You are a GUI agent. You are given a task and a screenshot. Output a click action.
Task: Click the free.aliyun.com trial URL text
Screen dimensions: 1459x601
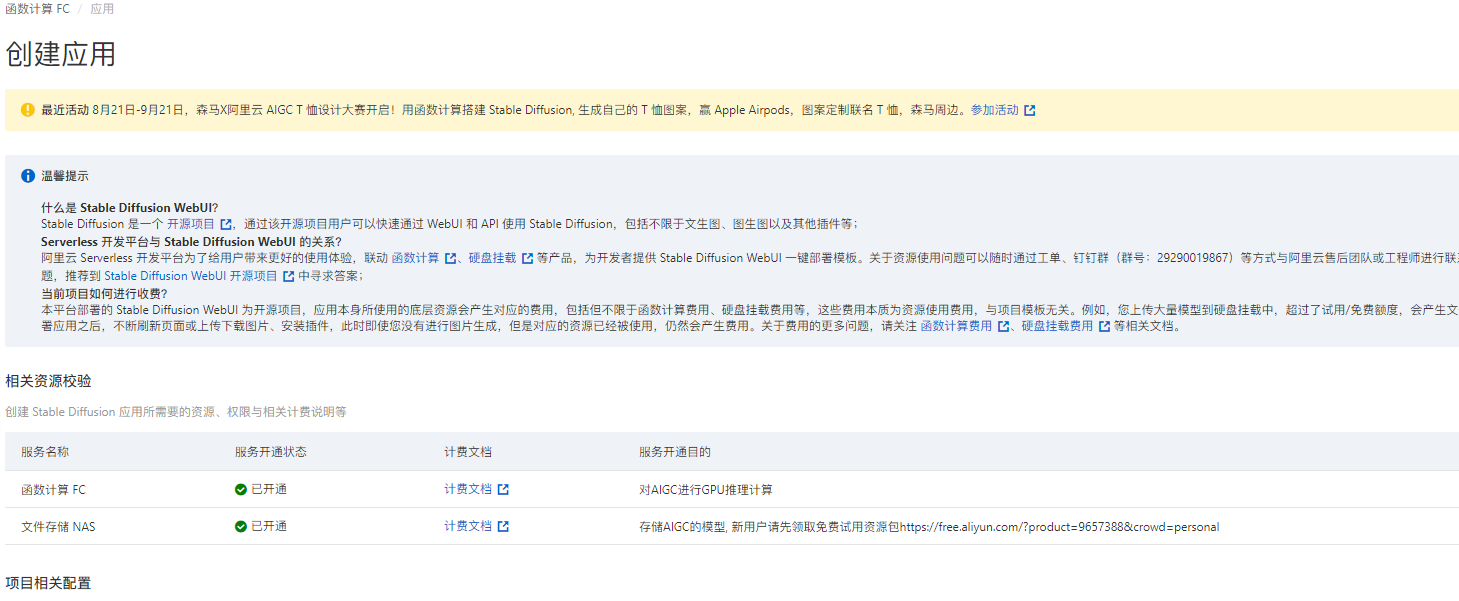[1059, 526]
